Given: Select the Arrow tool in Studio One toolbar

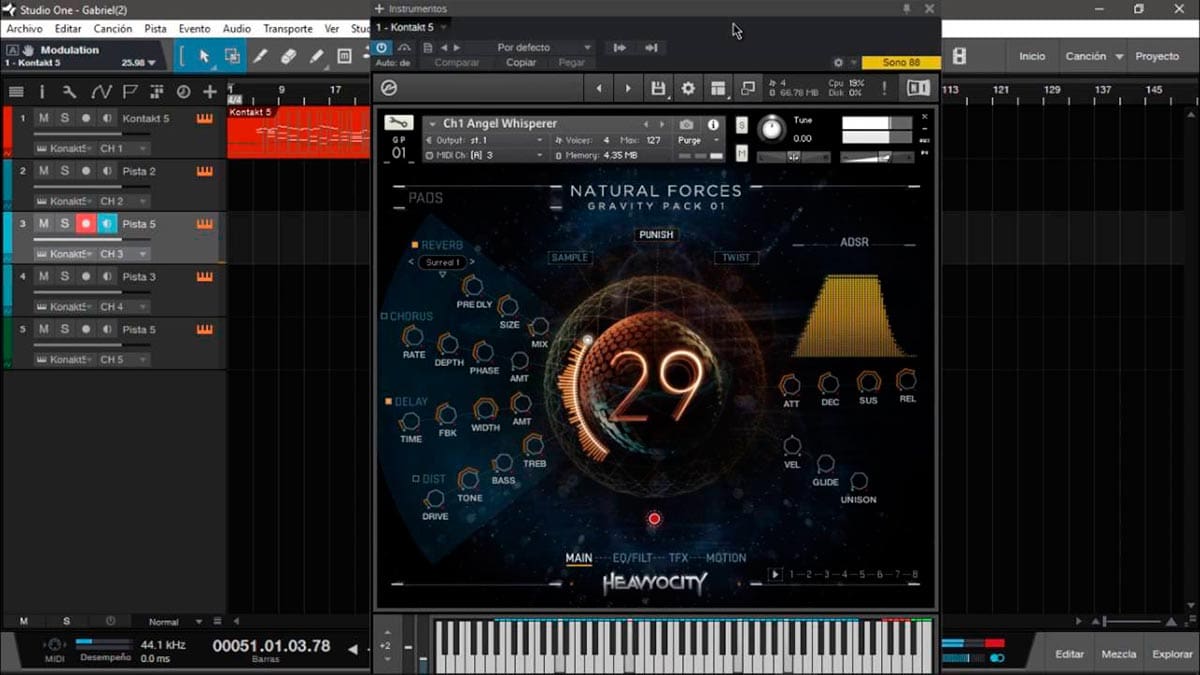Looking at the screenshot, I should pyautogui.click(x=204, y=56).
